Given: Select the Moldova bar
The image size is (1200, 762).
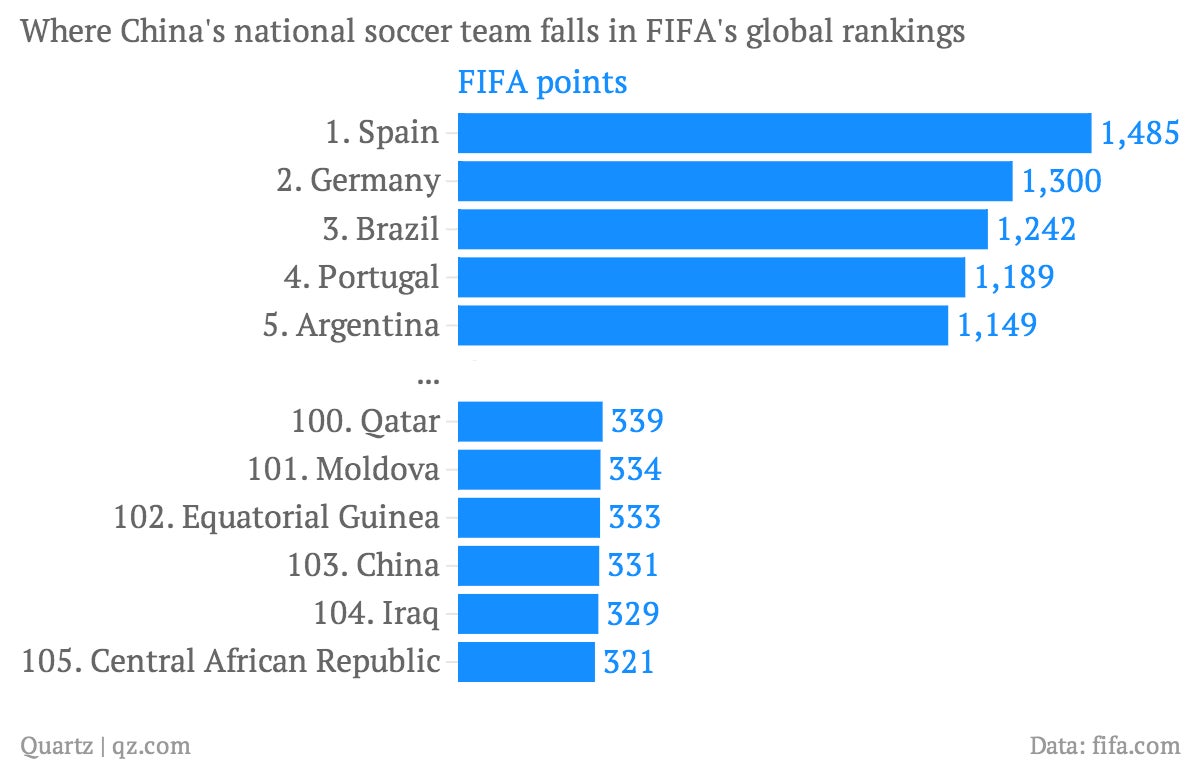Looking at the screenshot, I should click(x=529, y=469).
